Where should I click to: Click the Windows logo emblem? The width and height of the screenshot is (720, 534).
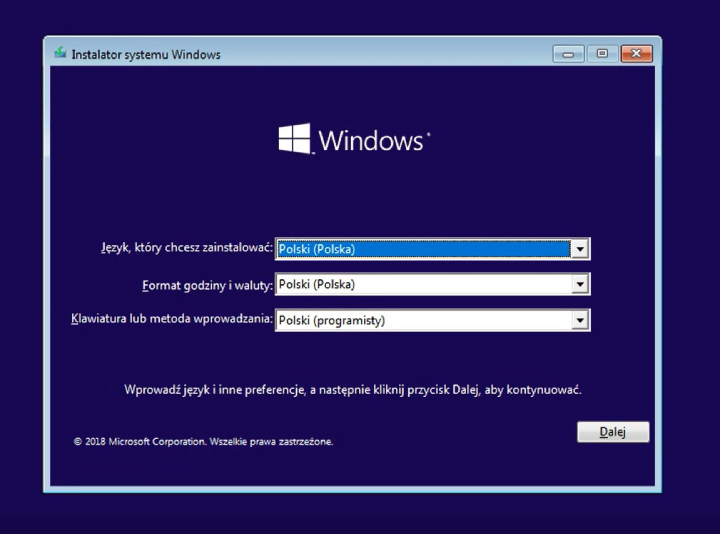click(294, 138)
